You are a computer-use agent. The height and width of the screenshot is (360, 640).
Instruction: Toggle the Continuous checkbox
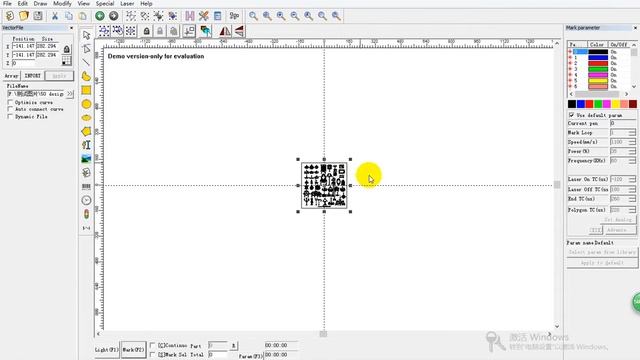coord(153,346)
